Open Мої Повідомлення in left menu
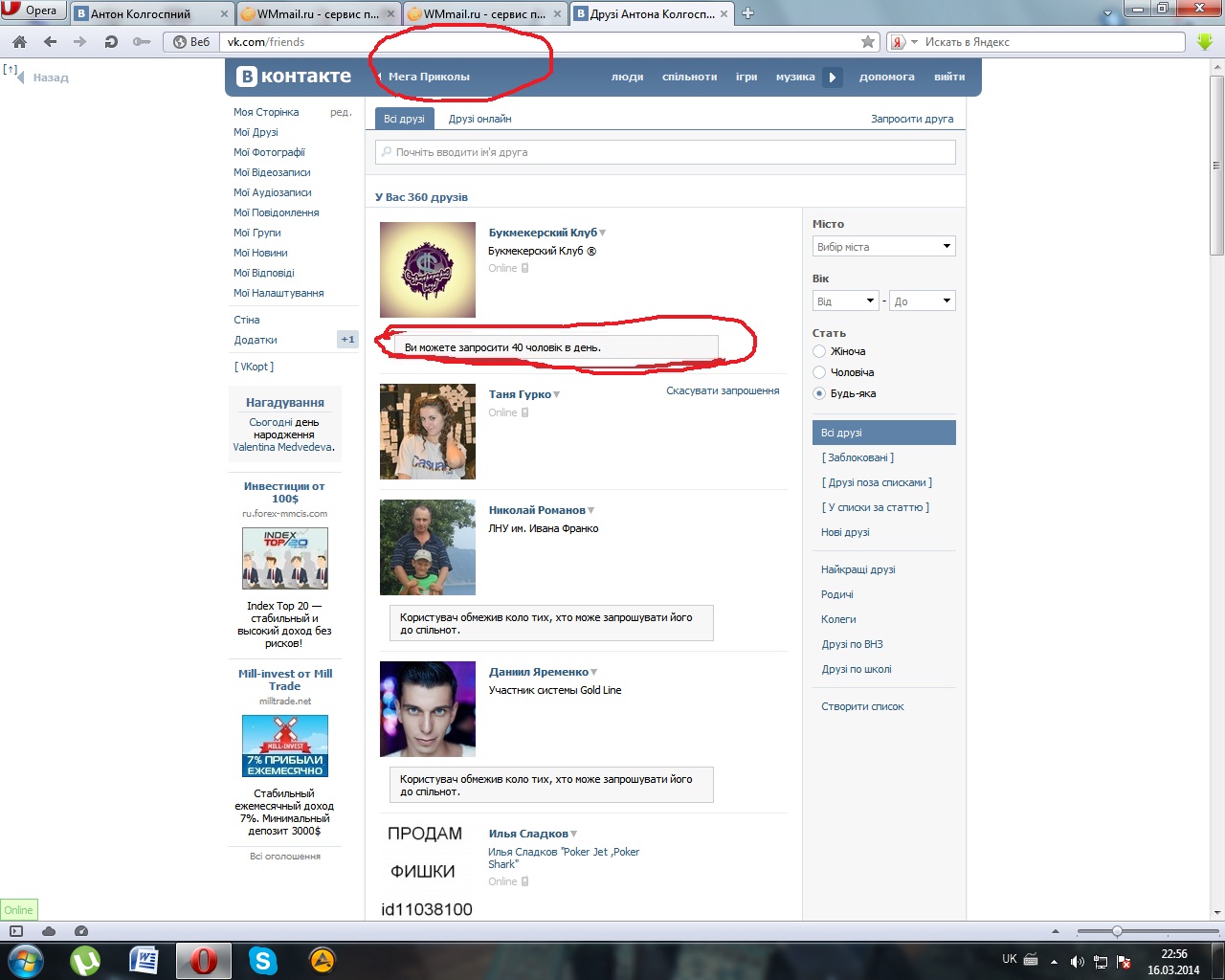 277,212
